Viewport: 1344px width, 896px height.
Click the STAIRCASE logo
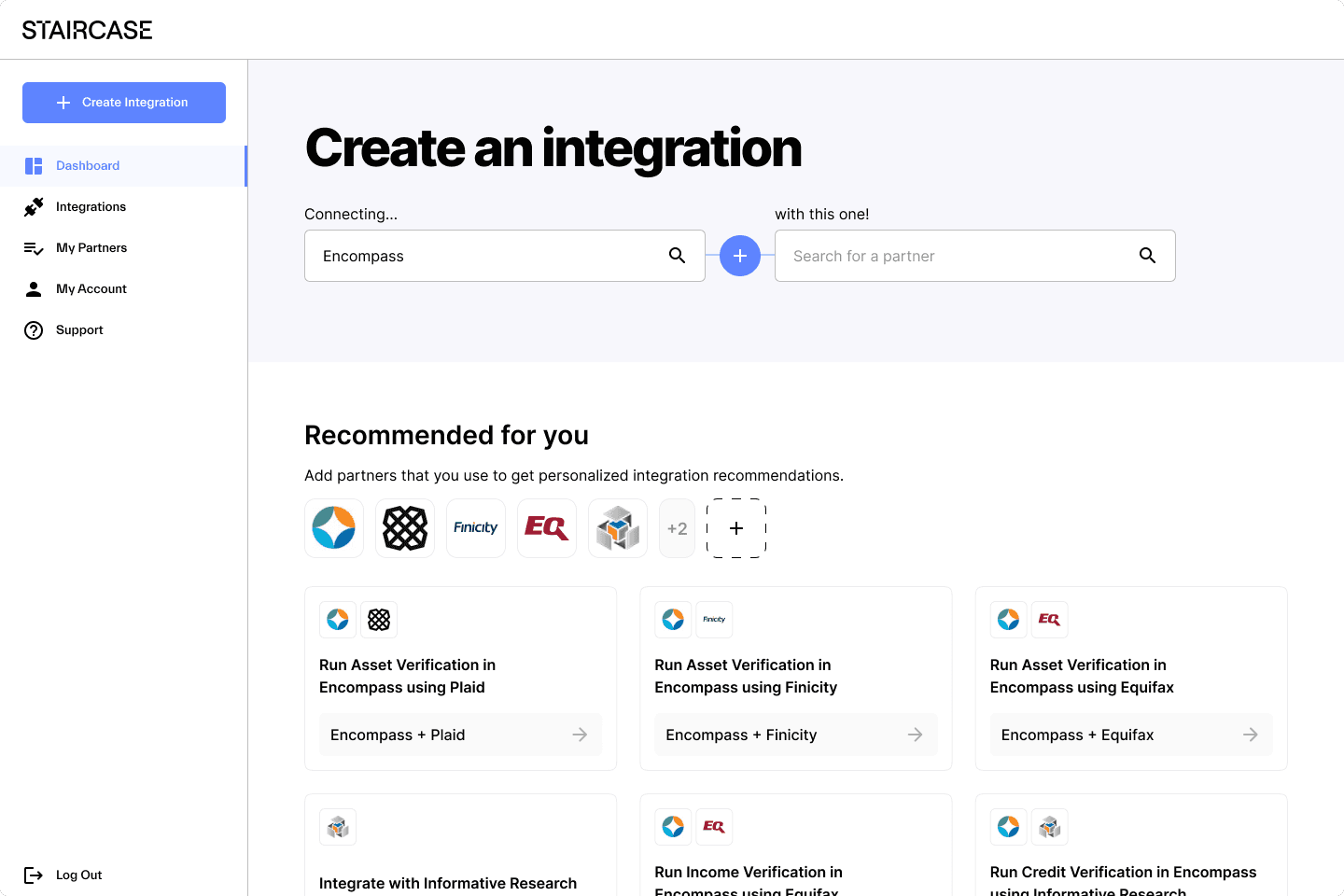coord(87,30)
